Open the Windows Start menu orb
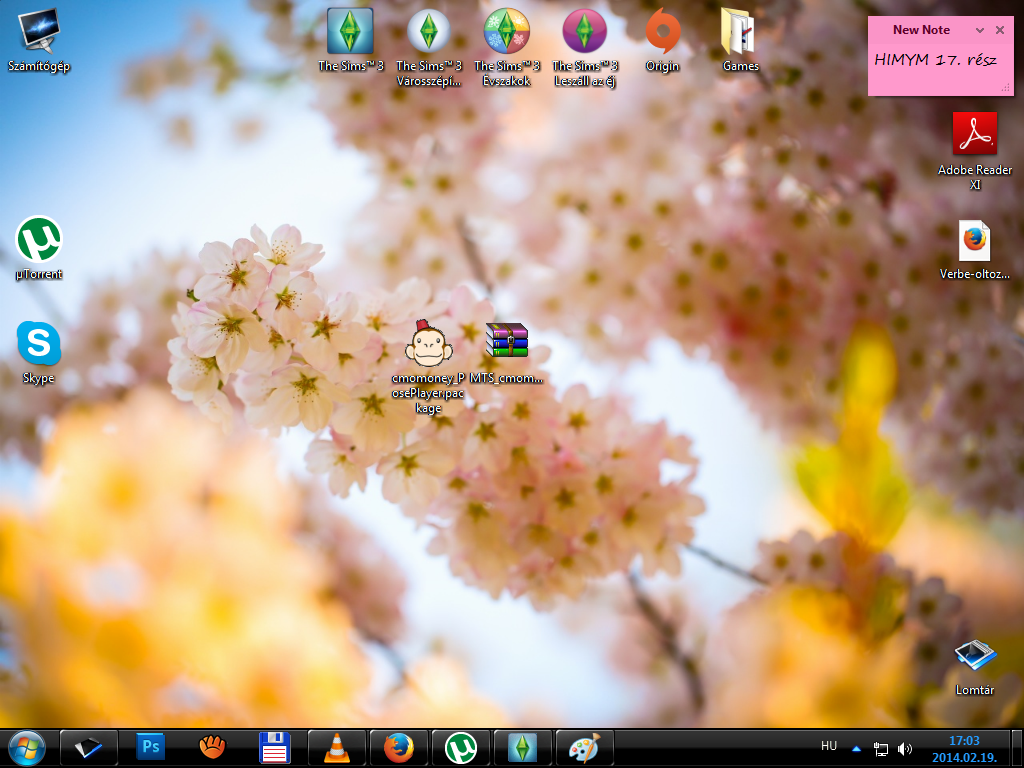Image resolution: width=1024 pixels, height=768 pixels. click(27, 748)
